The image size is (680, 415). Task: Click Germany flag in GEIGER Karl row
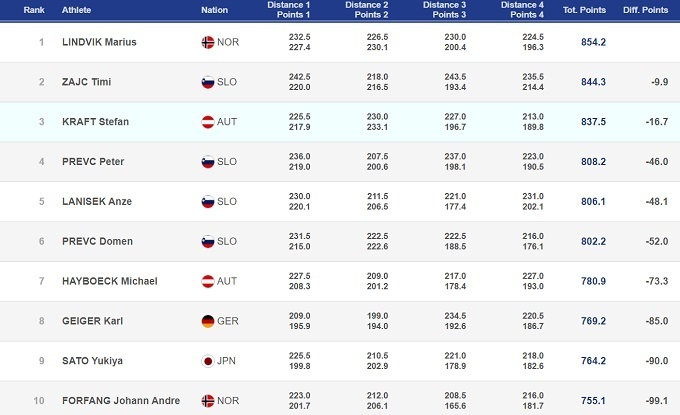point(208,321)
